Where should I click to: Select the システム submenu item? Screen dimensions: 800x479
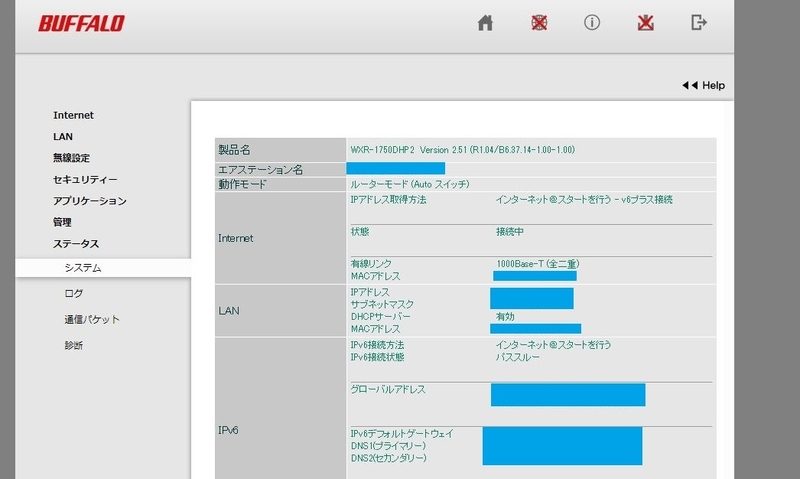[x=103, y=268]
